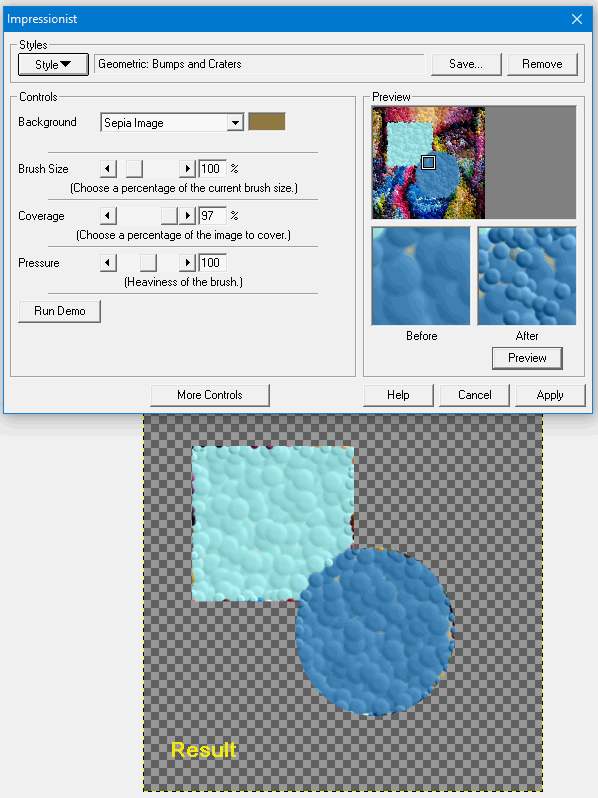Increase Brush Size with right arrow
The width and height of the screenshot is (598, 798).
click(188, 168)
